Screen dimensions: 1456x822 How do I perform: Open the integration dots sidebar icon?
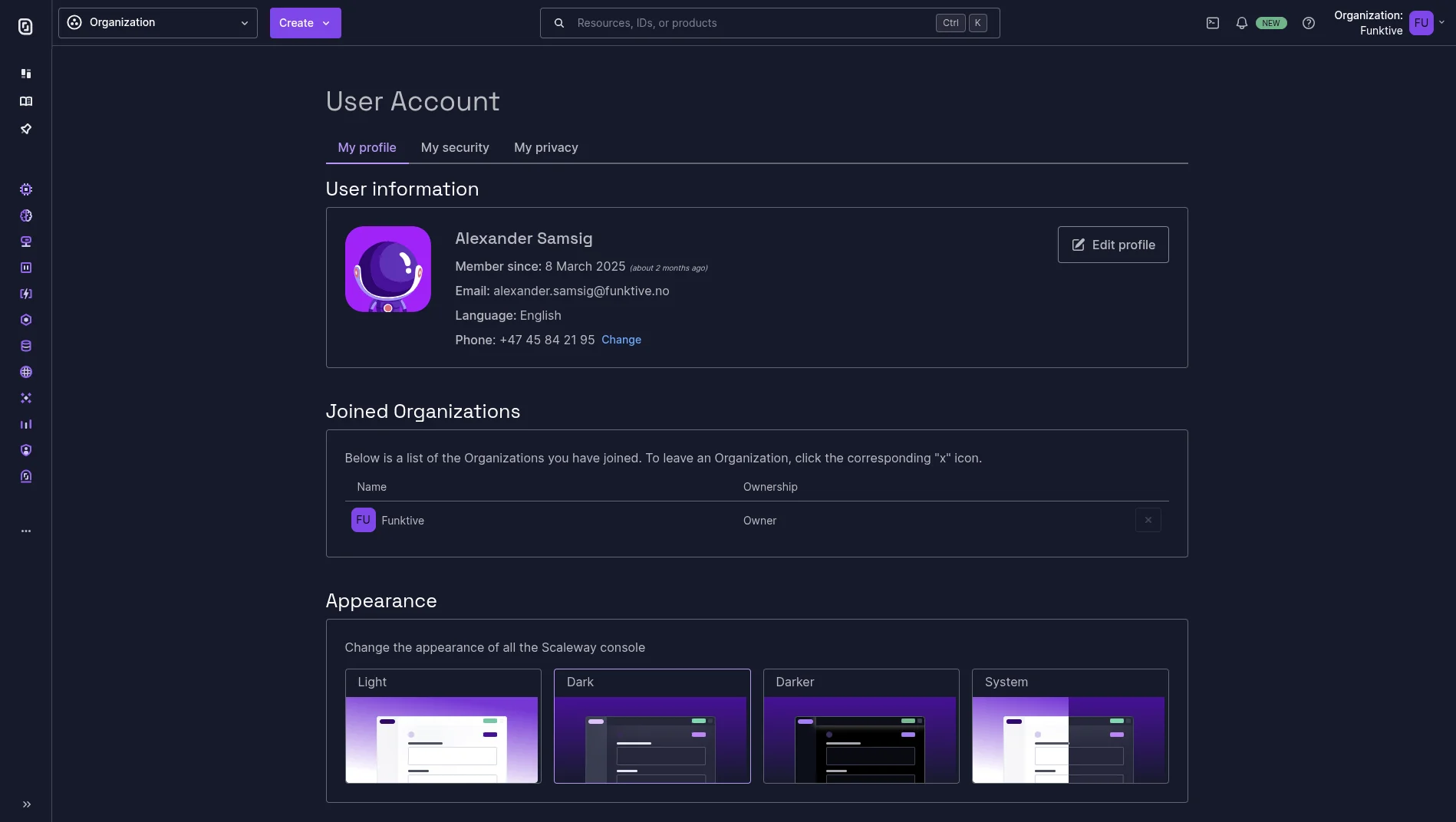(x=26, y=398)
